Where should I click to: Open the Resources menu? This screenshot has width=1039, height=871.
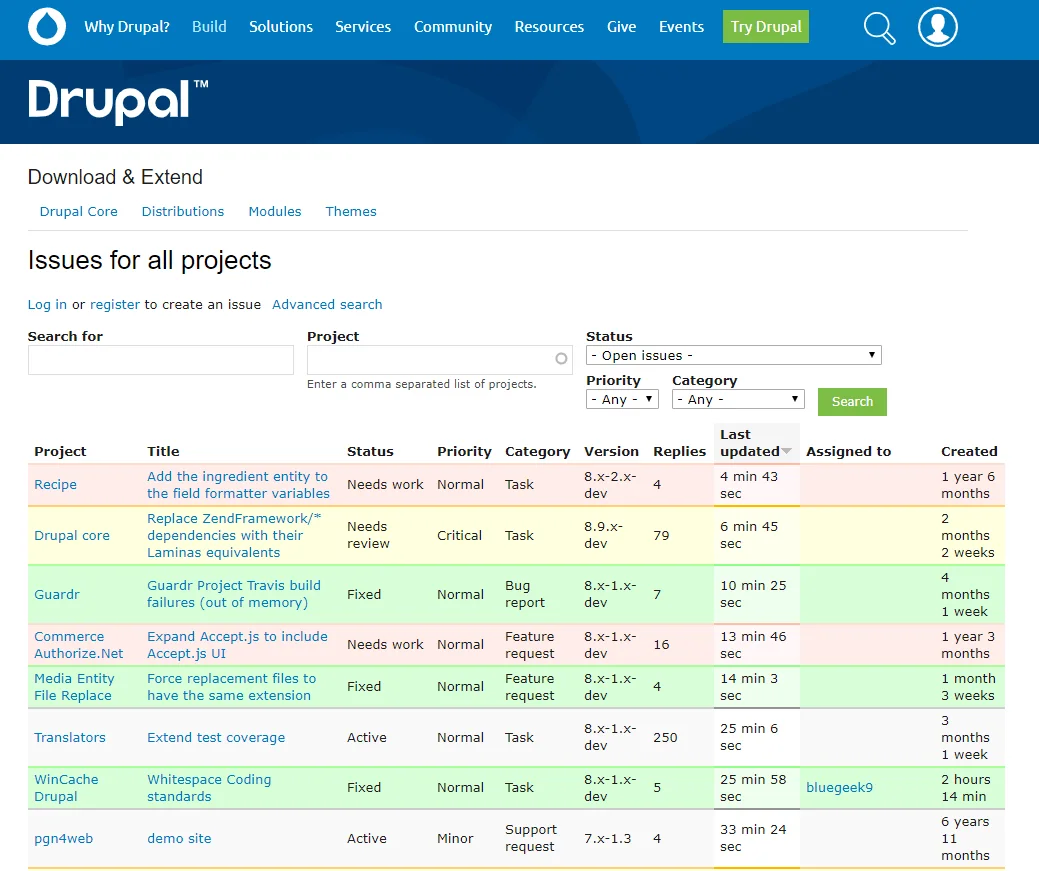[549, 27]
